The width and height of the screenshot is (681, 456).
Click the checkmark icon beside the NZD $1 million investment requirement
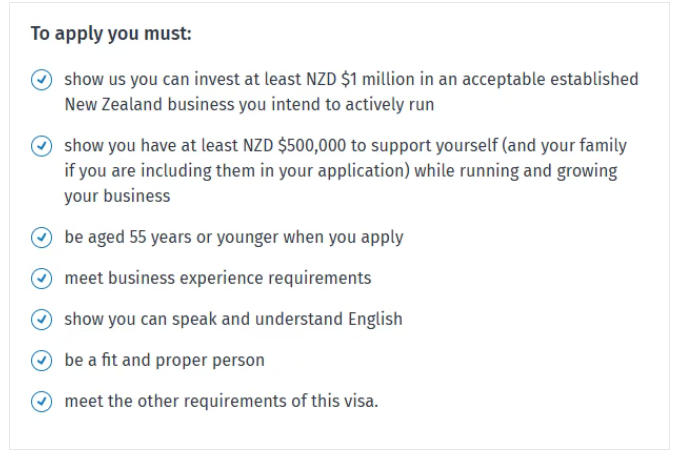pyautogui.click(x=41, y=80)
